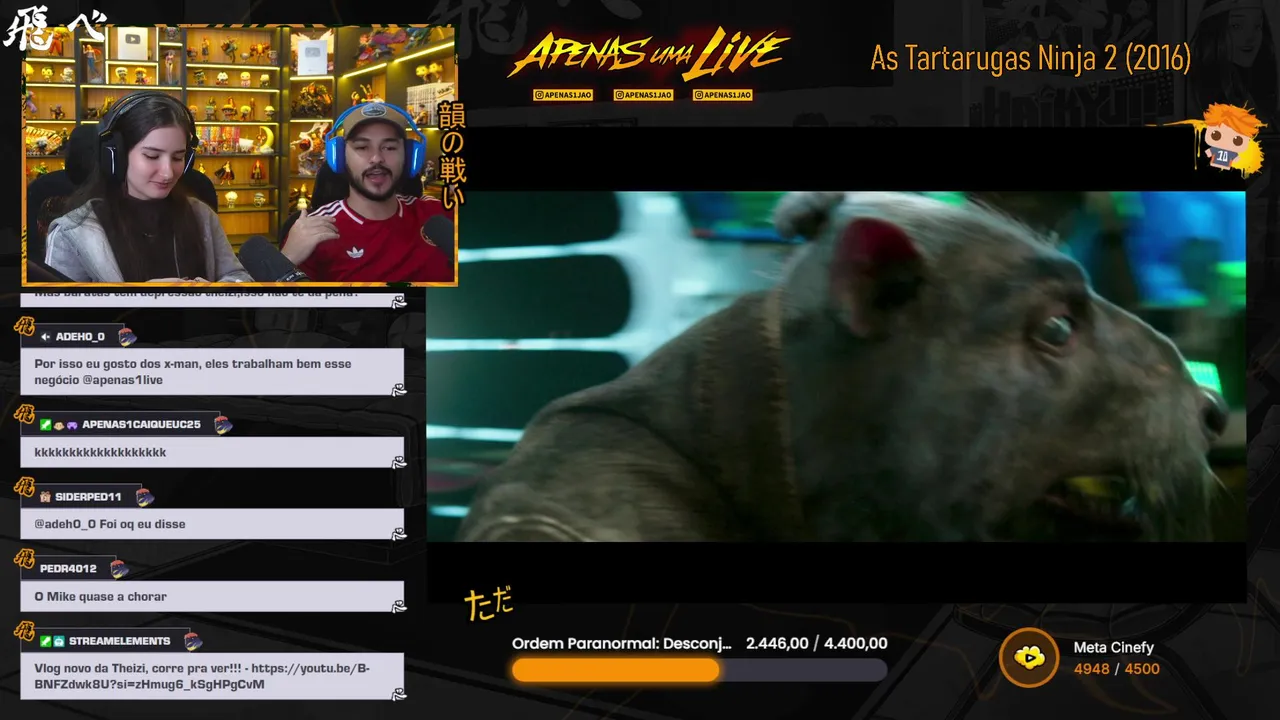1280x720 pixels.
Task: Click the hat emblem after STREAMELEMENTS
Action: pyautogui.click(x=193, y=641)
